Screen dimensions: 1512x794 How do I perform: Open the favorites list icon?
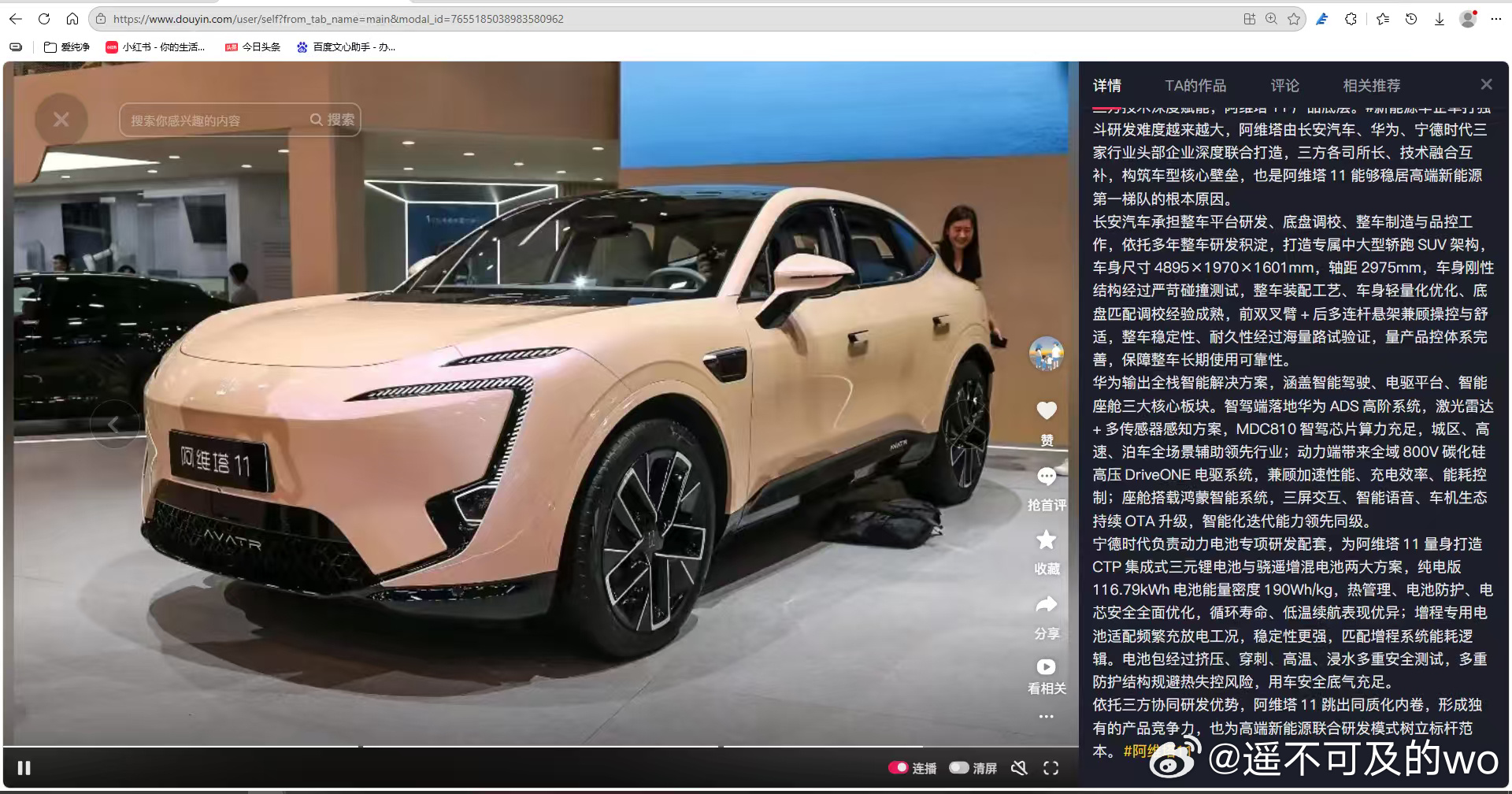click(x=1383, y=19)
